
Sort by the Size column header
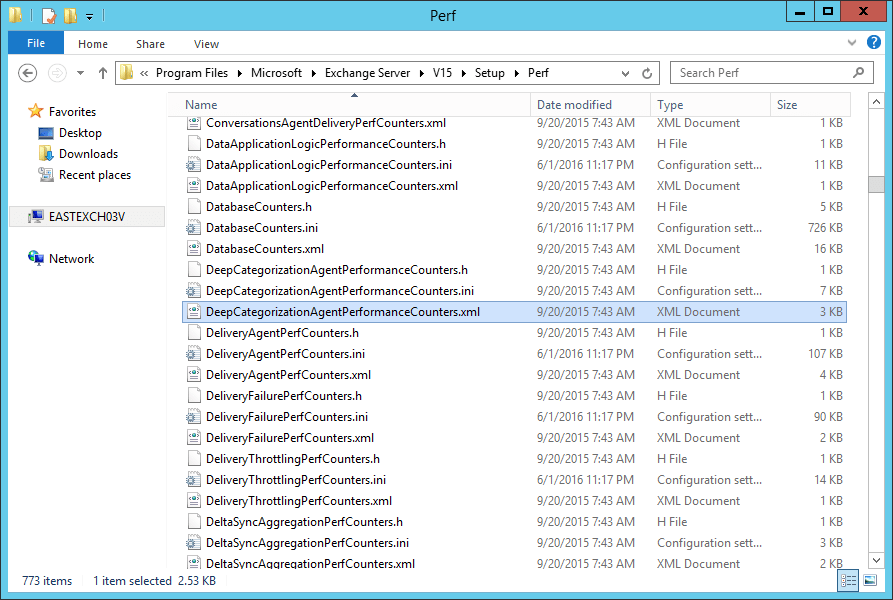click(810, 105)
